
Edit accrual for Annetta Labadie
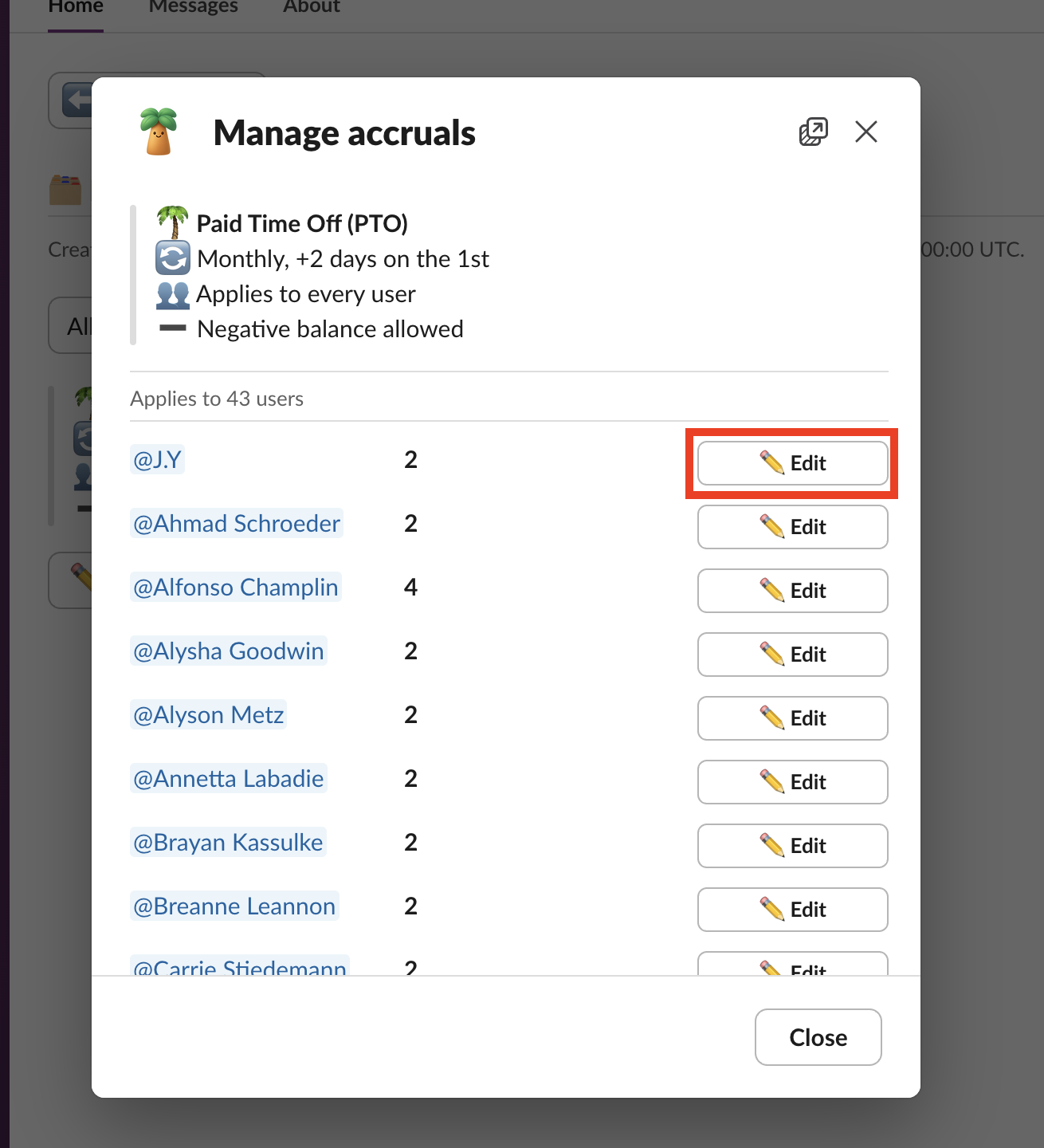(x=792, y=782)
